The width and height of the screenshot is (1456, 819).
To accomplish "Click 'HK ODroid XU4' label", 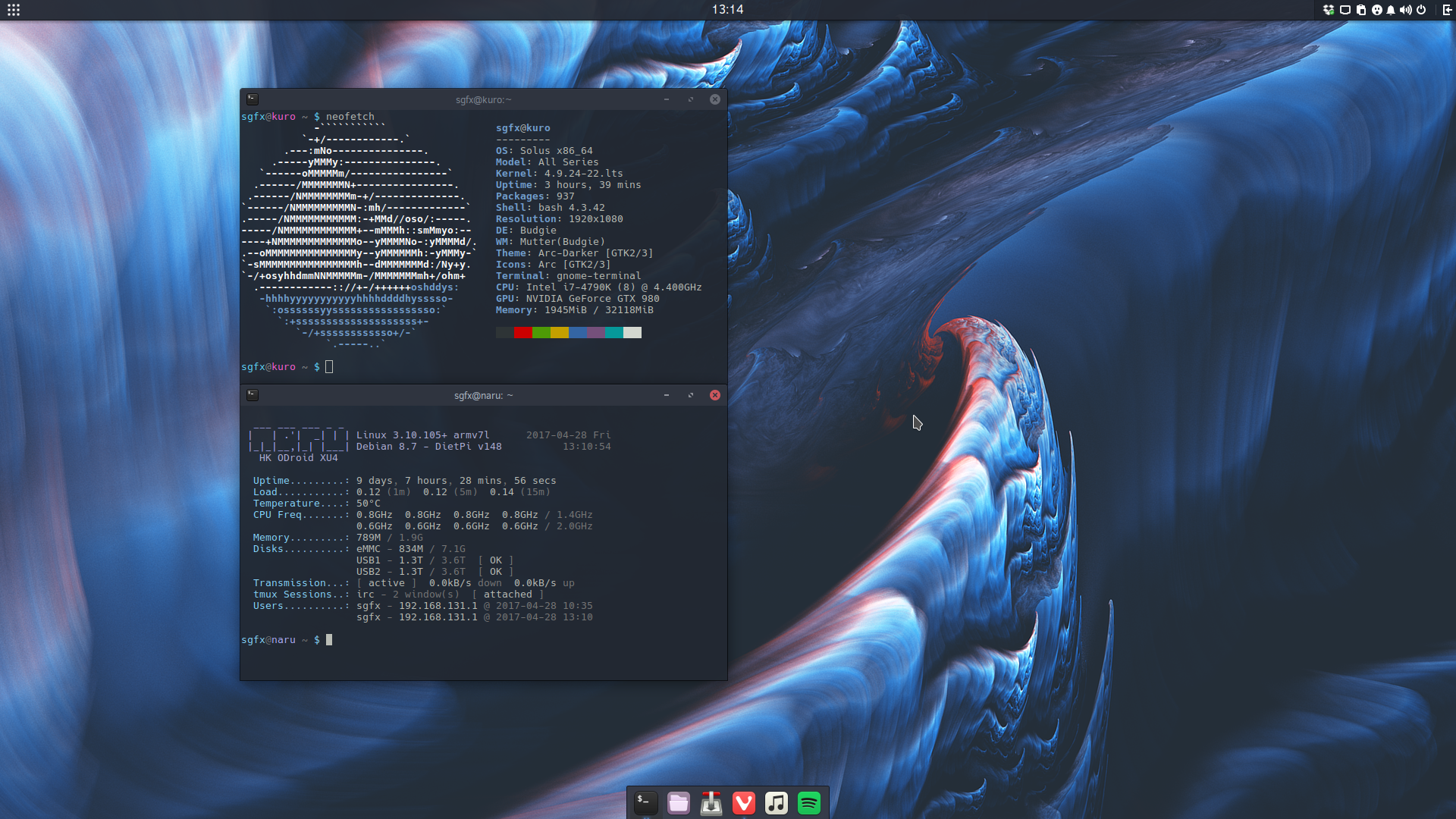I will click(x=299, y=457).
